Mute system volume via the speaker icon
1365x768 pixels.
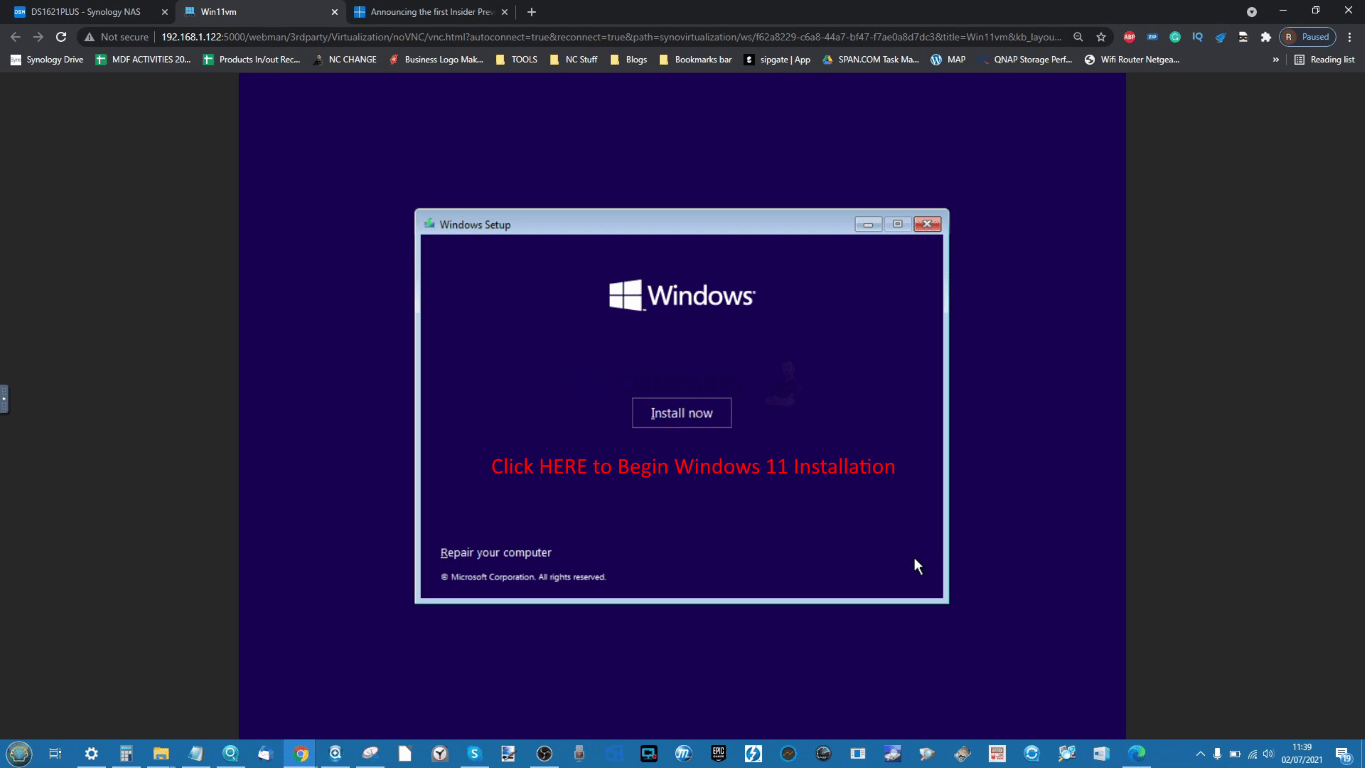[x=1266, y=753]
